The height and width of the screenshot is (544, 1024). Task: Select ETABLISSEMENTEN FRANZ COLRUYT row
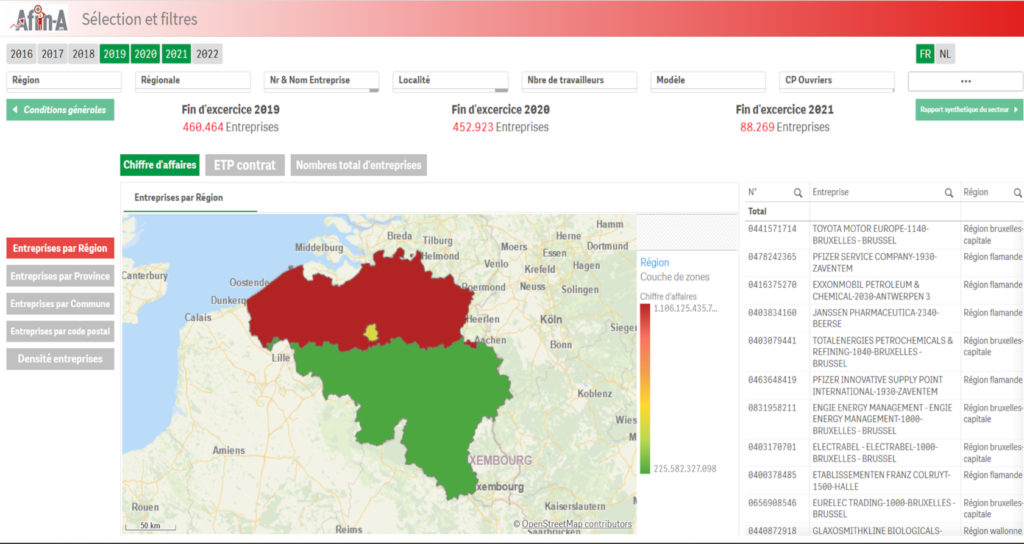point(884,481)
